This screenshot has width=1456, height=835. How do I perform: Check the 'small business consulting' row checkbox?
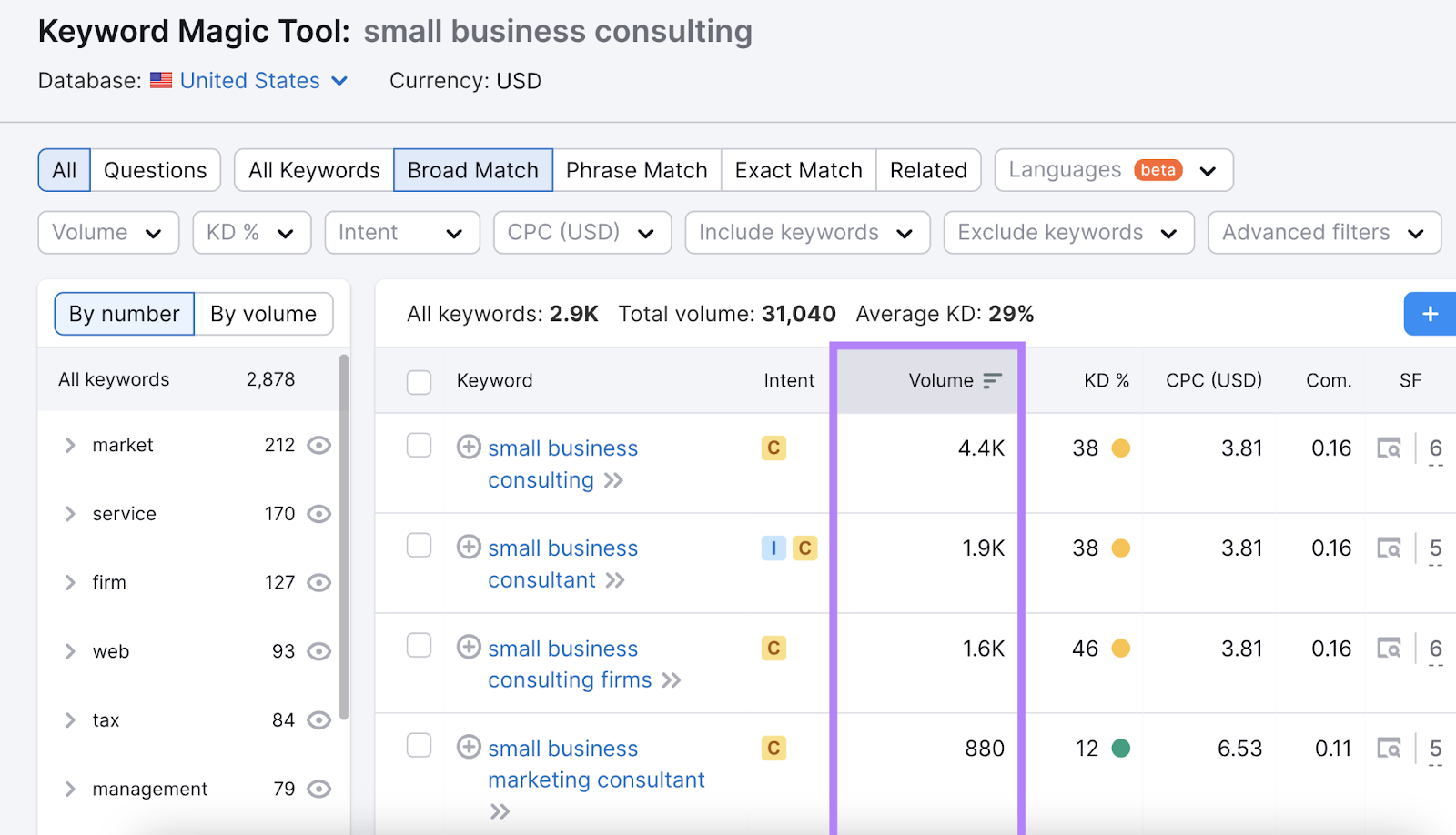pyautogui.click(x=419, y=445)
